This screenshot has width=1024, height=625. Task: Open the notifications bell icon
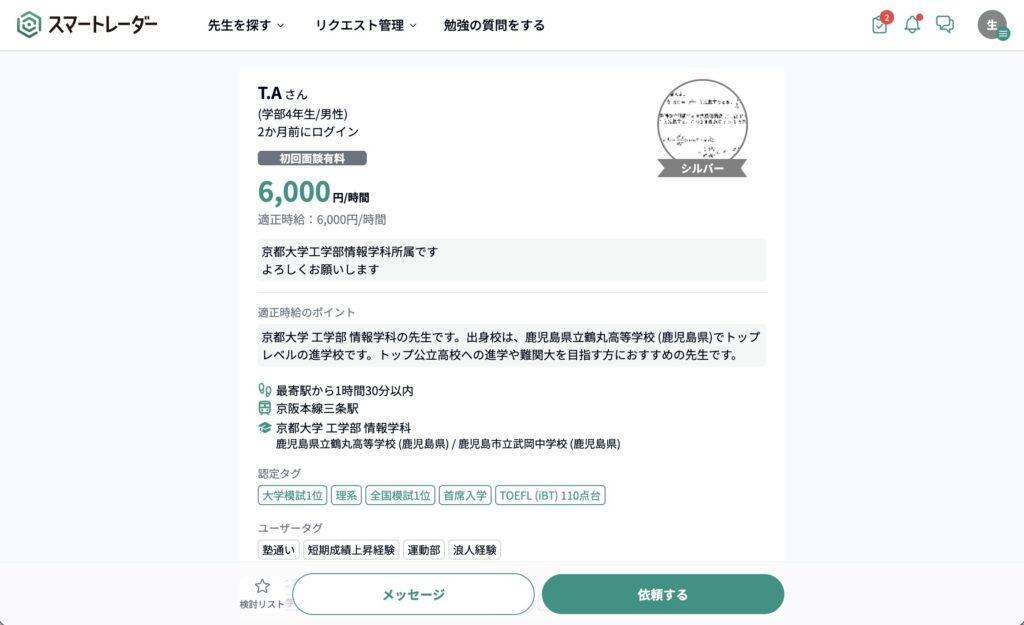pos(912,25)
